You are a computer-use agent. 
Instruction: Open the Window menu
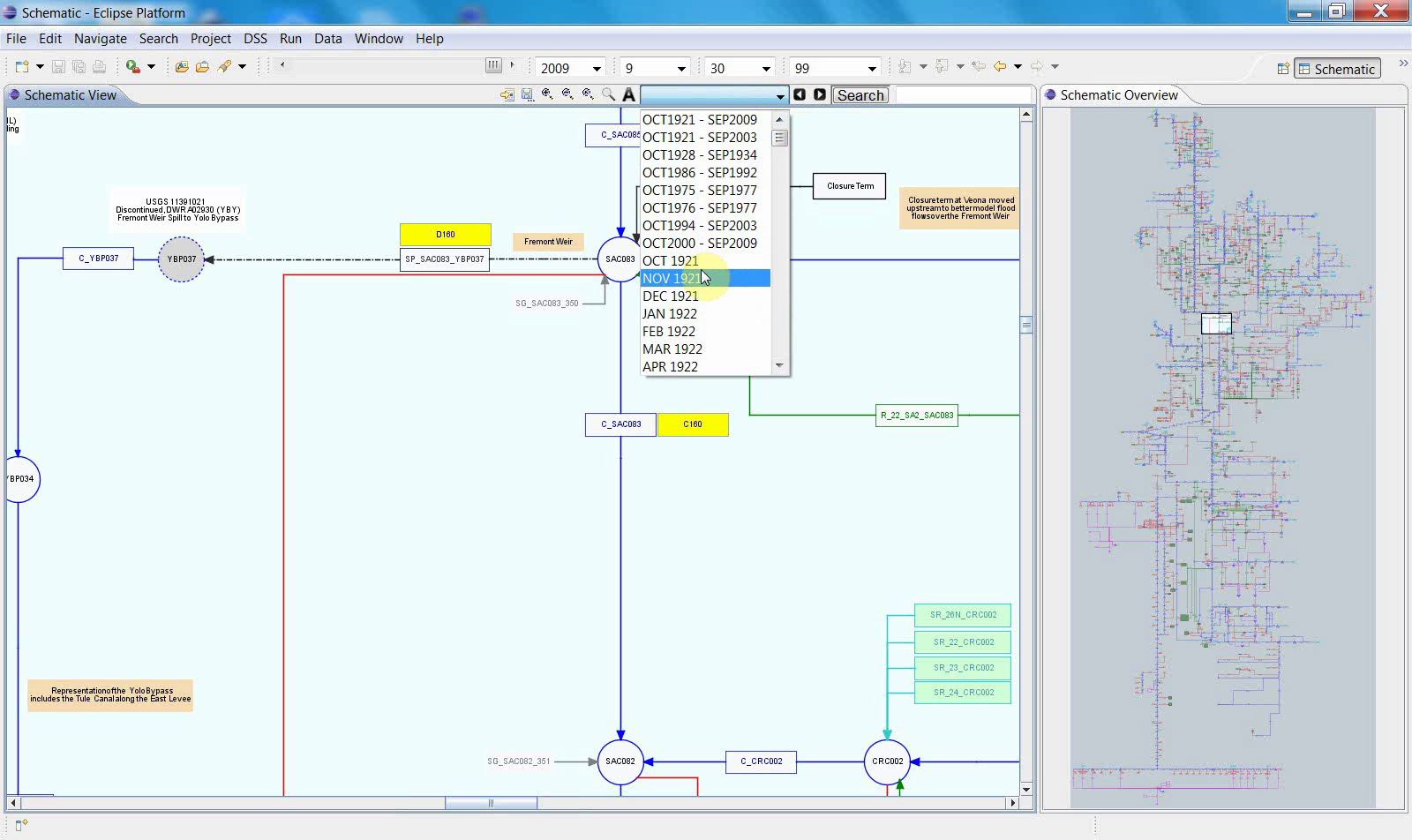pos(379,39)
